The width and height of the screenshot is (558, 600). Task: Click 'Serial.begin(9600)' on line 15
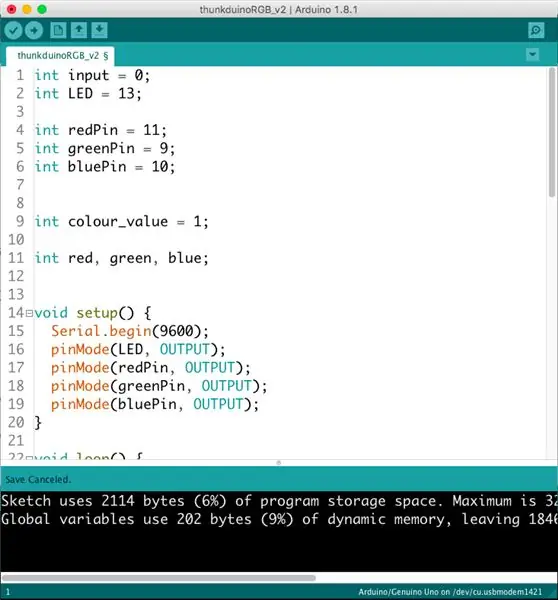[x=127, y=331]
